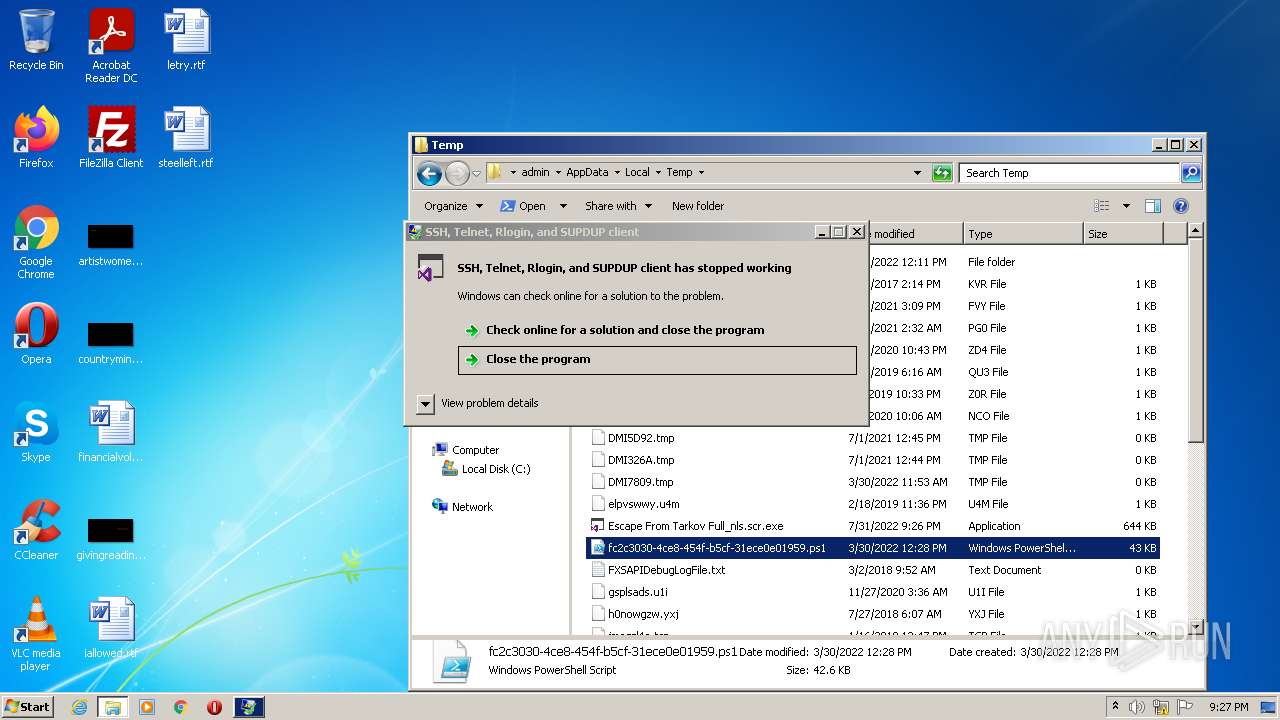Viewport: 1280px width, 720px height.
Task: Open the Media Player taskbar icon
Action: pos(147,707)
